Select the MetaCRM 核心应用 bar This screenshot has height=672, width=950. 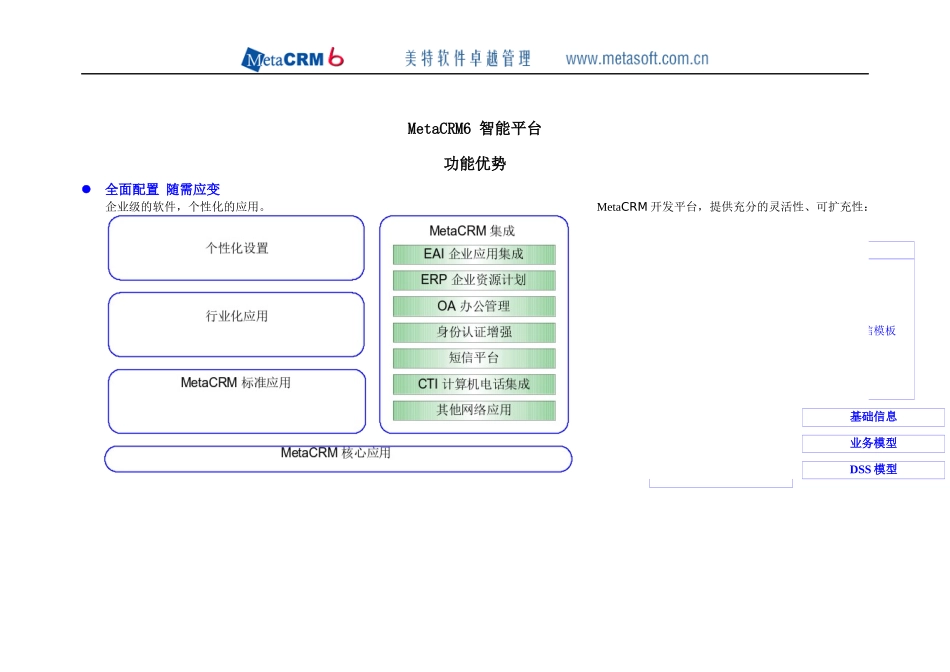(338, 459)
